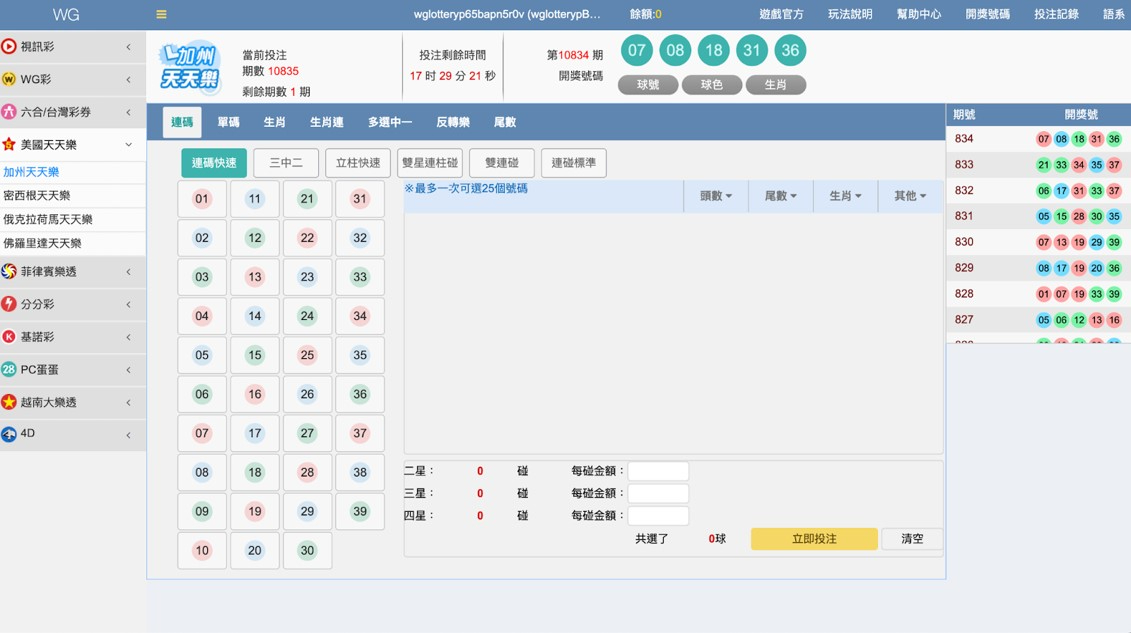Select number ball 01

point(202,199)
